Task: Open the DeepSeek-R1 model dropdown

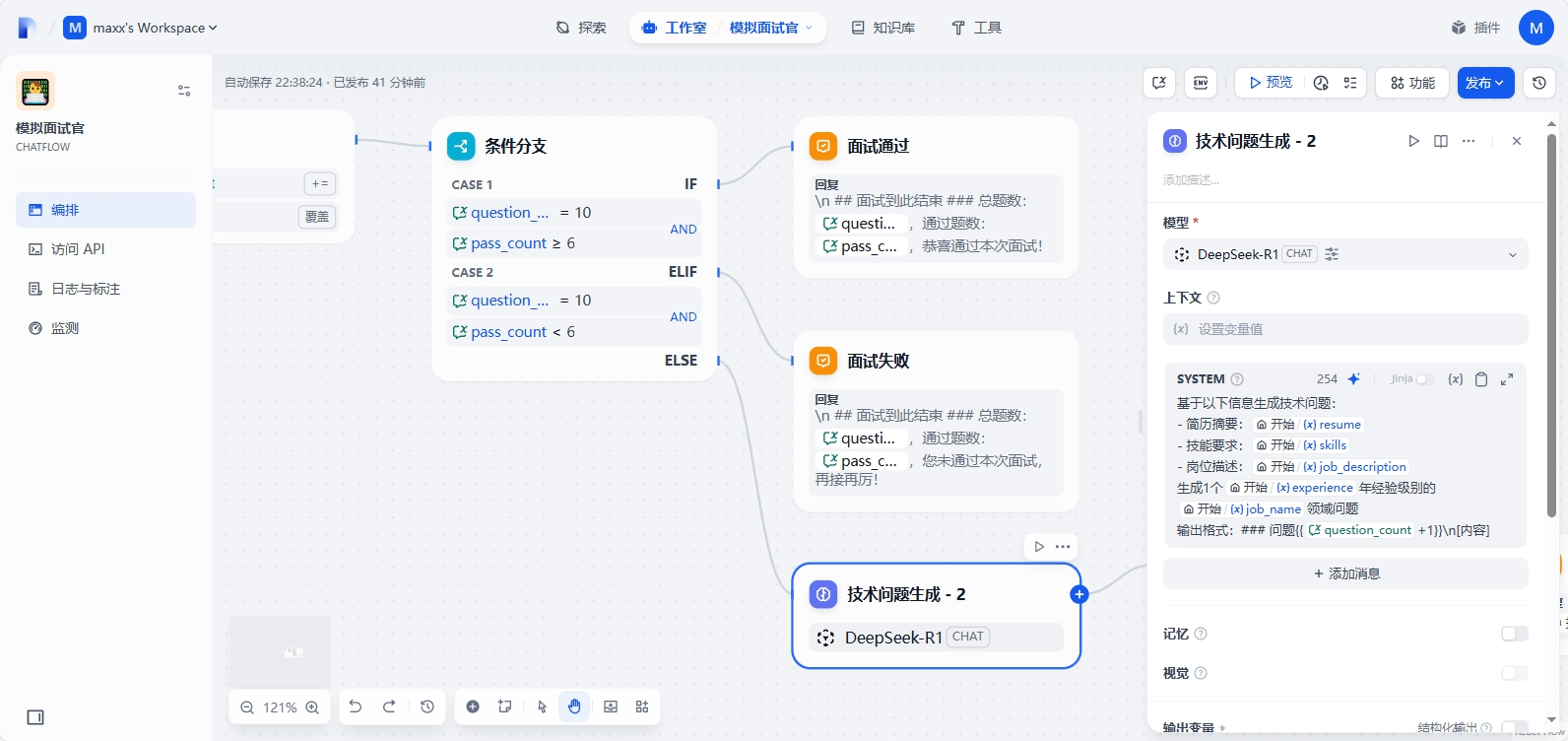Action: [x=1345, y=254]
